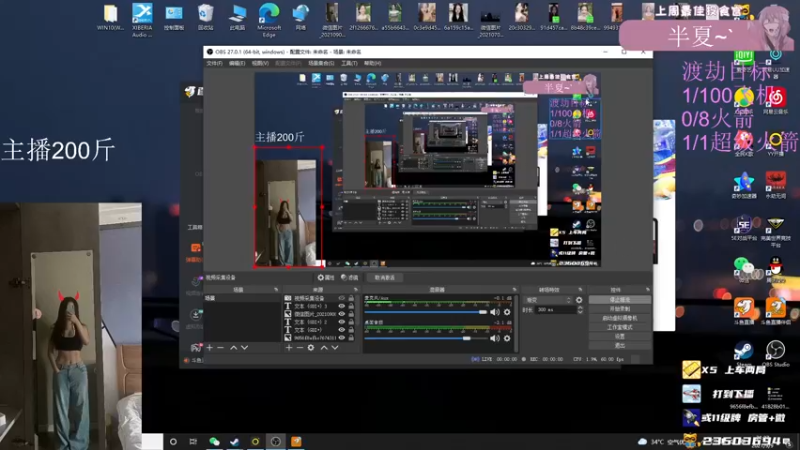Lock the 视频采集设备 source

(x=351, y=298)
